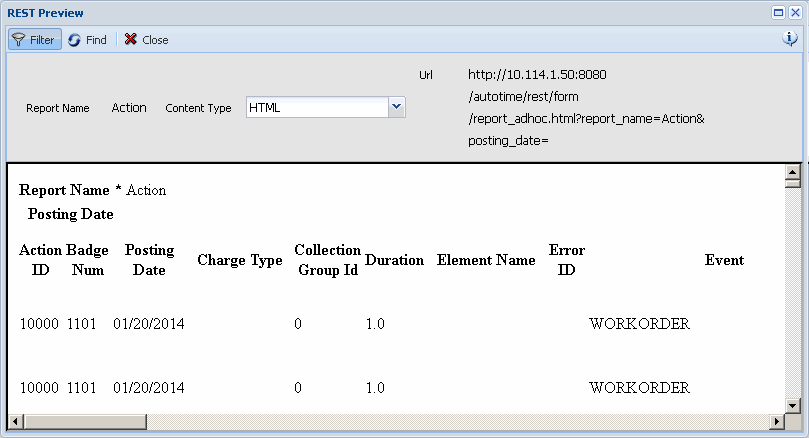Open the info icon in toolbar
The image size is (809, 438).
pyautogui.click(x=789, y=39)
